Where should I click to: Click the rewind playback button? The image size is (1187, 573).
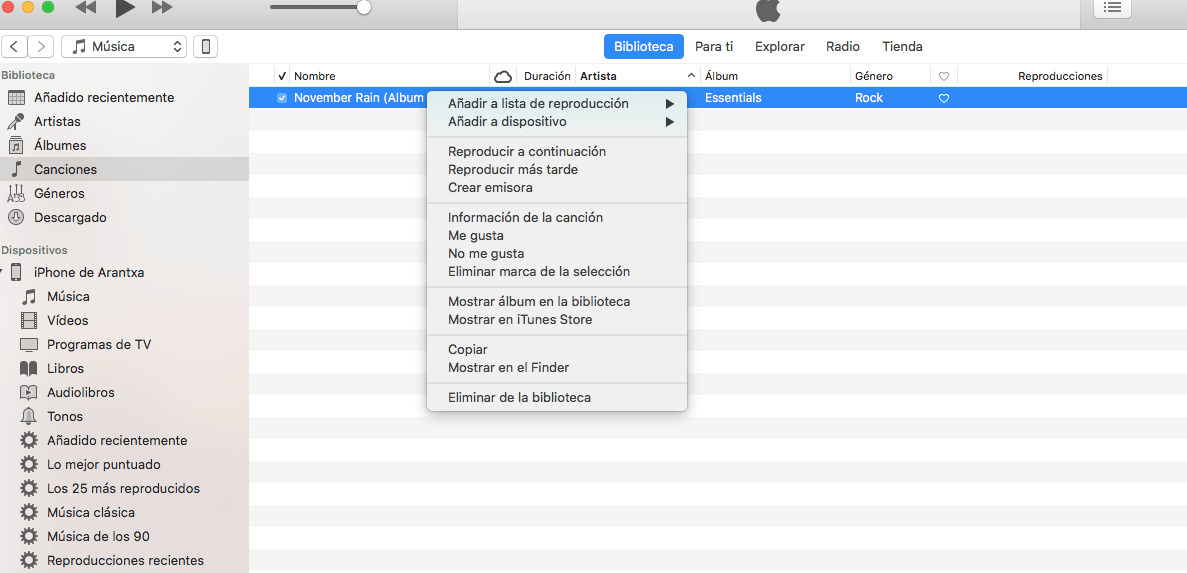coord(86,8)
